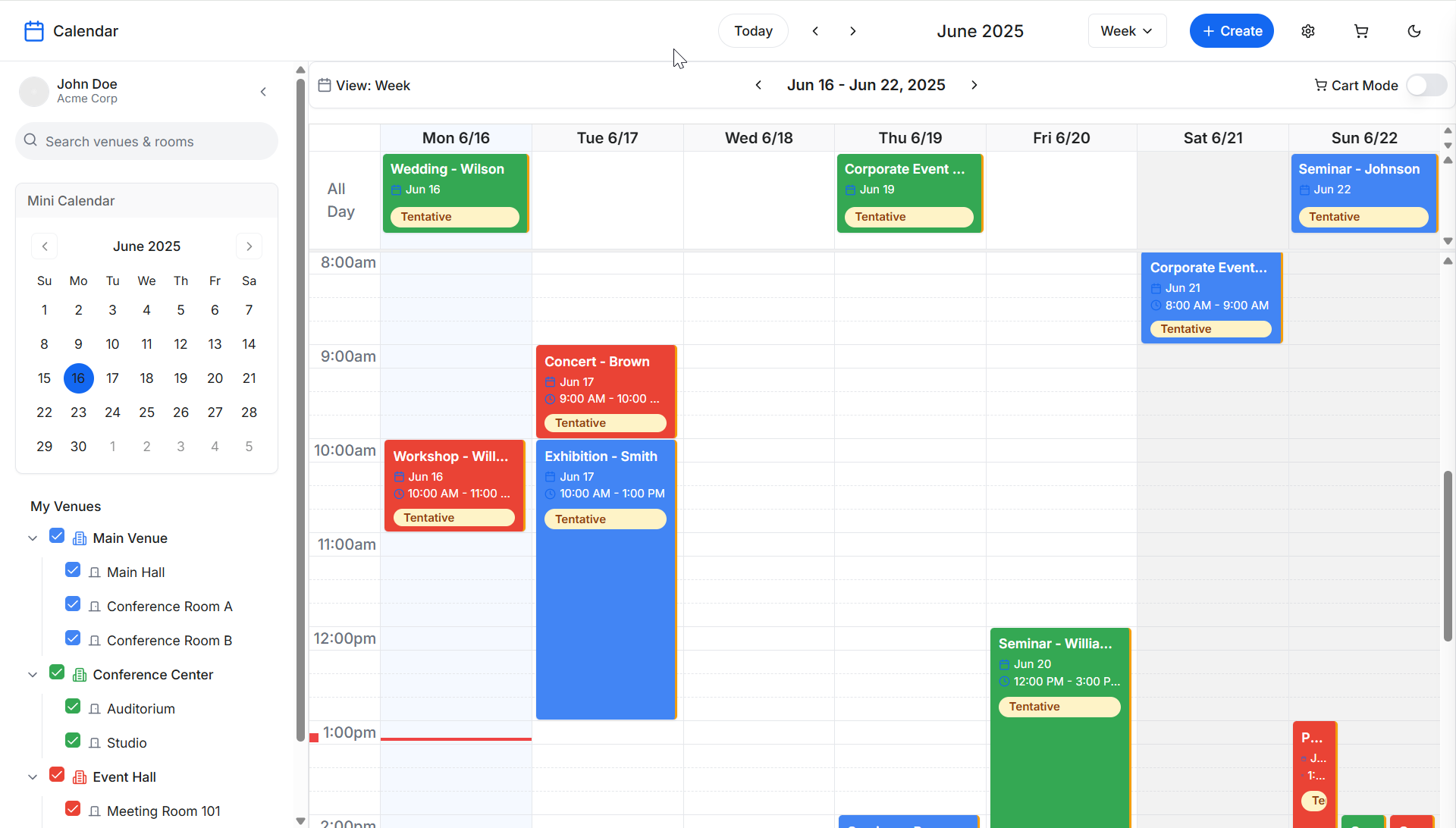Click the Conference Room A room icon
Viewport: 1456px width, 828px height.
click(x=94, y=607)
